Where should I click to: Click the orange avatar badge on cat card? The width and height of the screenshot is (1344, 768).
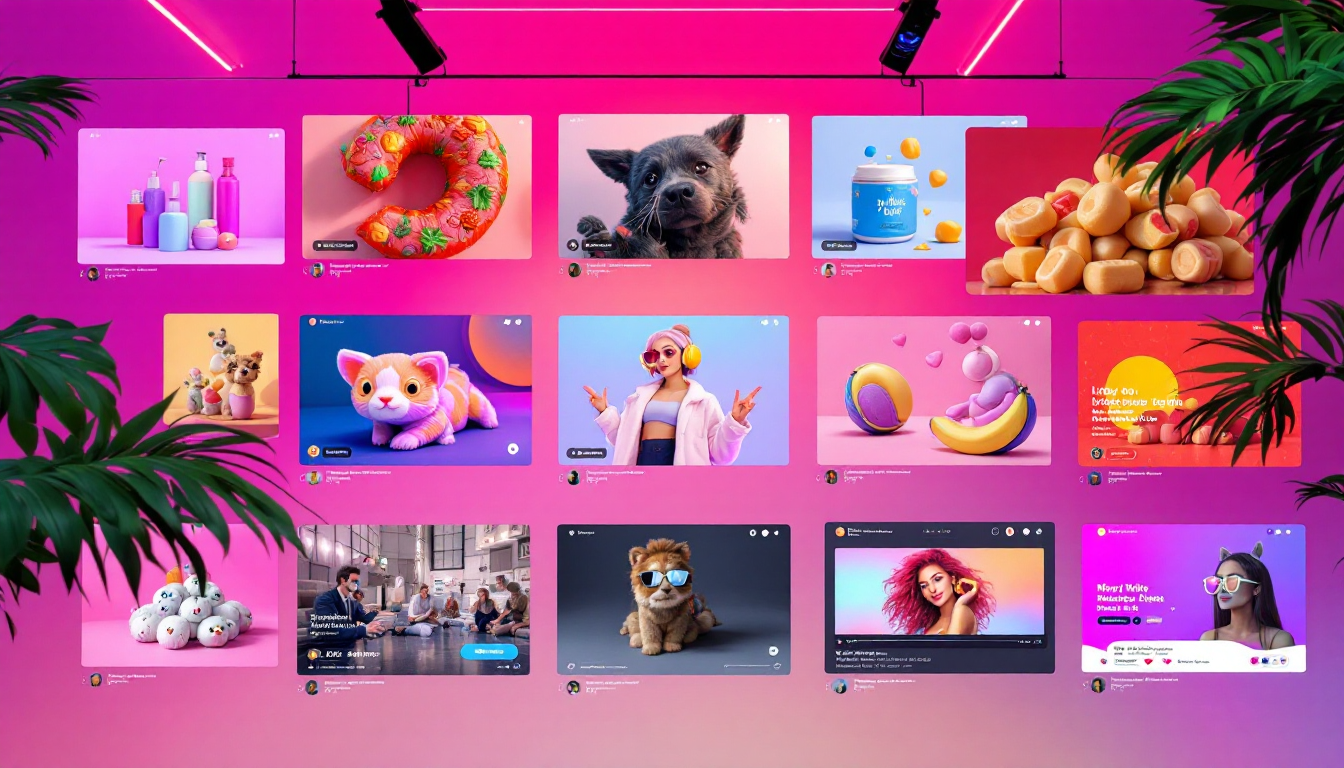pos(313,451)
